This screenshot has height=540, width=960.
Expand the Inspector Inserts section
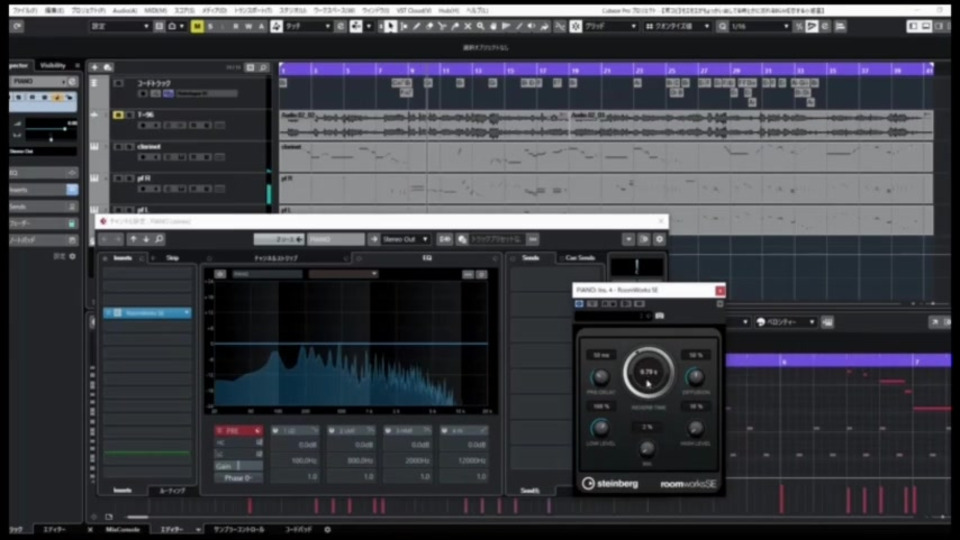coord(43,190)
